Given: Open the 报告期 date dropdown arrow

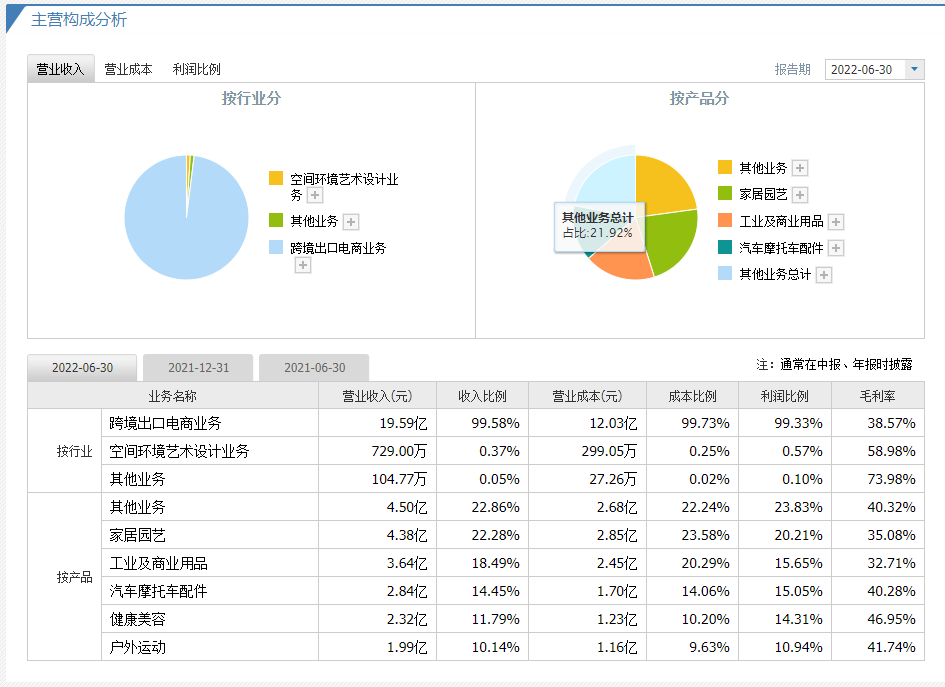Looking at the screenshot, I should (914, 69).
